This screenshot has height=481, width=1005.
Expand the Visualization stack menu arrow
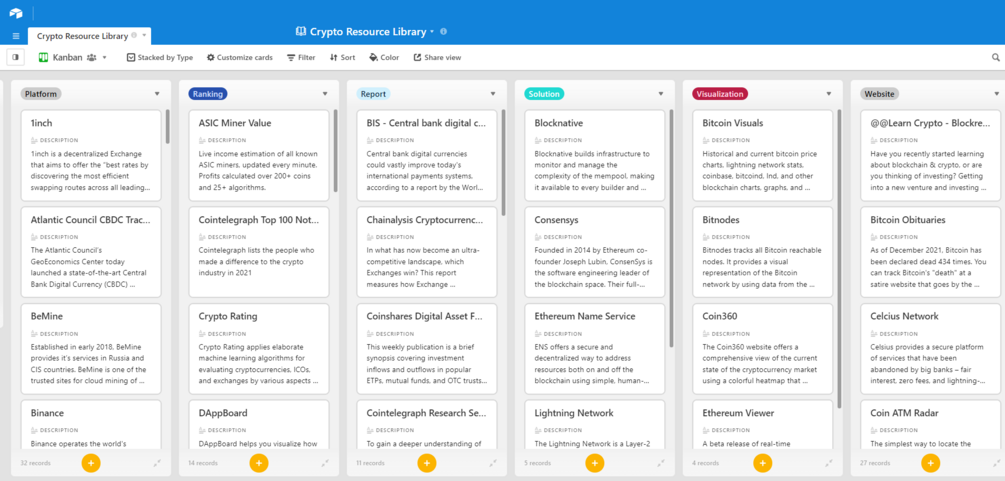click(x=829, y=94)
